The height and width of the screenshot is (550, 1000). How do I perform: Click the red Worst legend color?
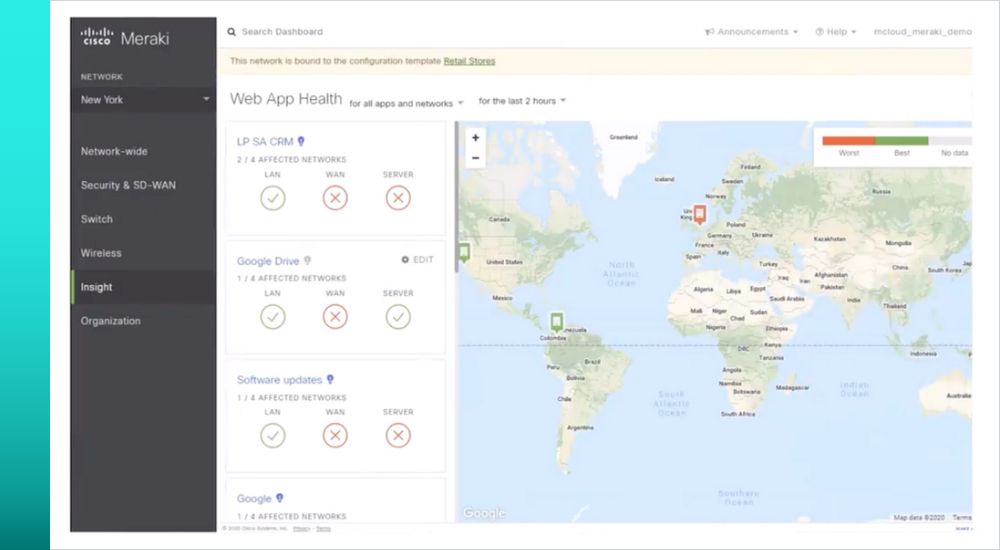848,140
